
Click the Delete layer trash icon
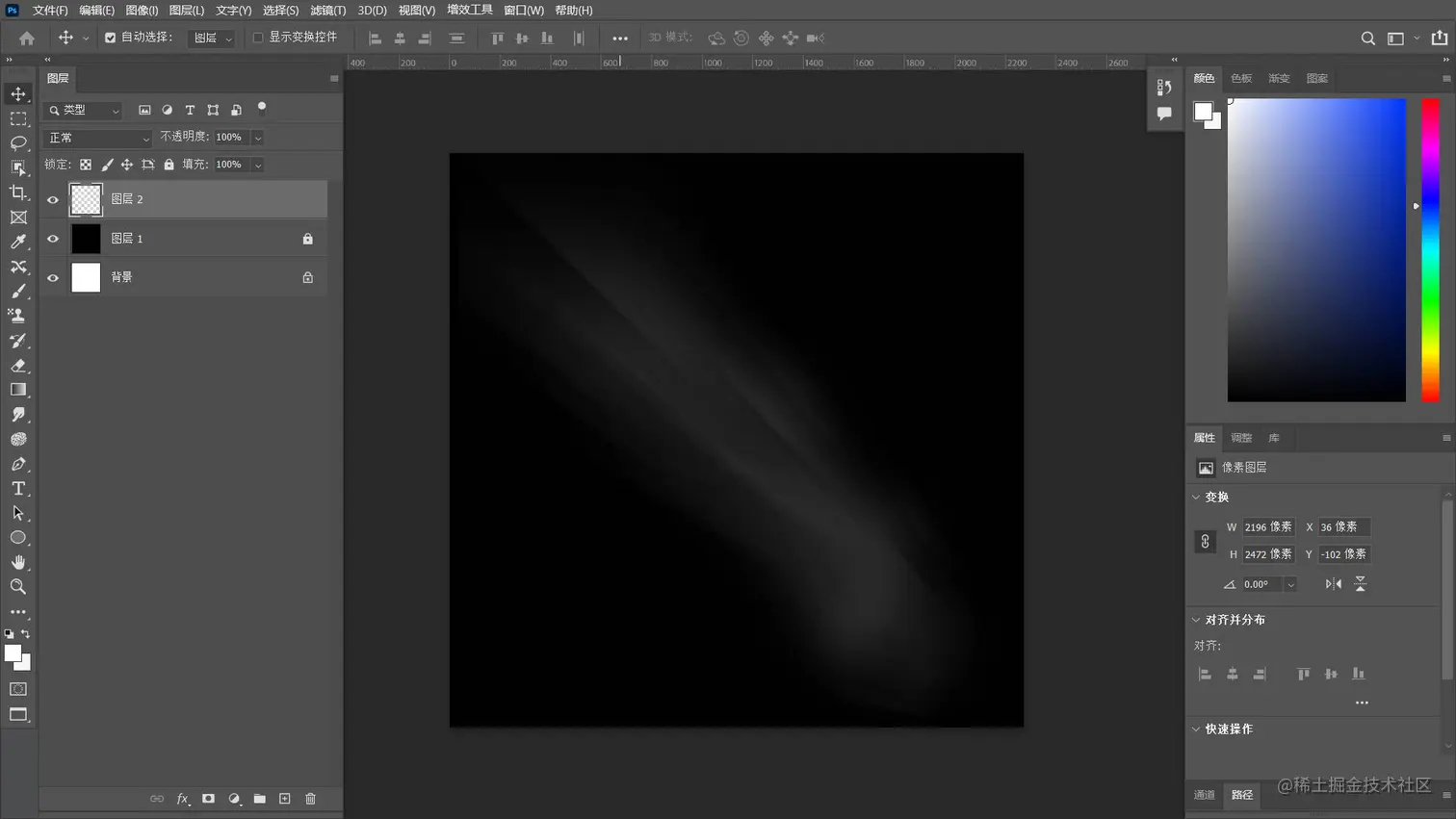click(310, 798)
